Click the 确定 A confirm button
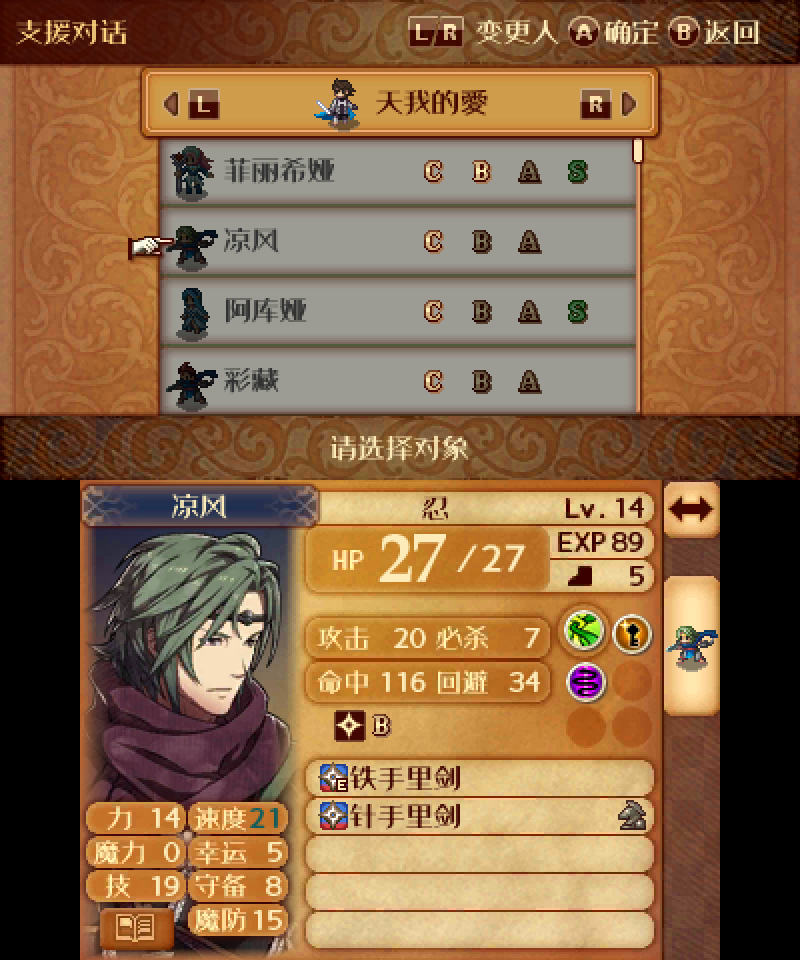 click(613, 32)
